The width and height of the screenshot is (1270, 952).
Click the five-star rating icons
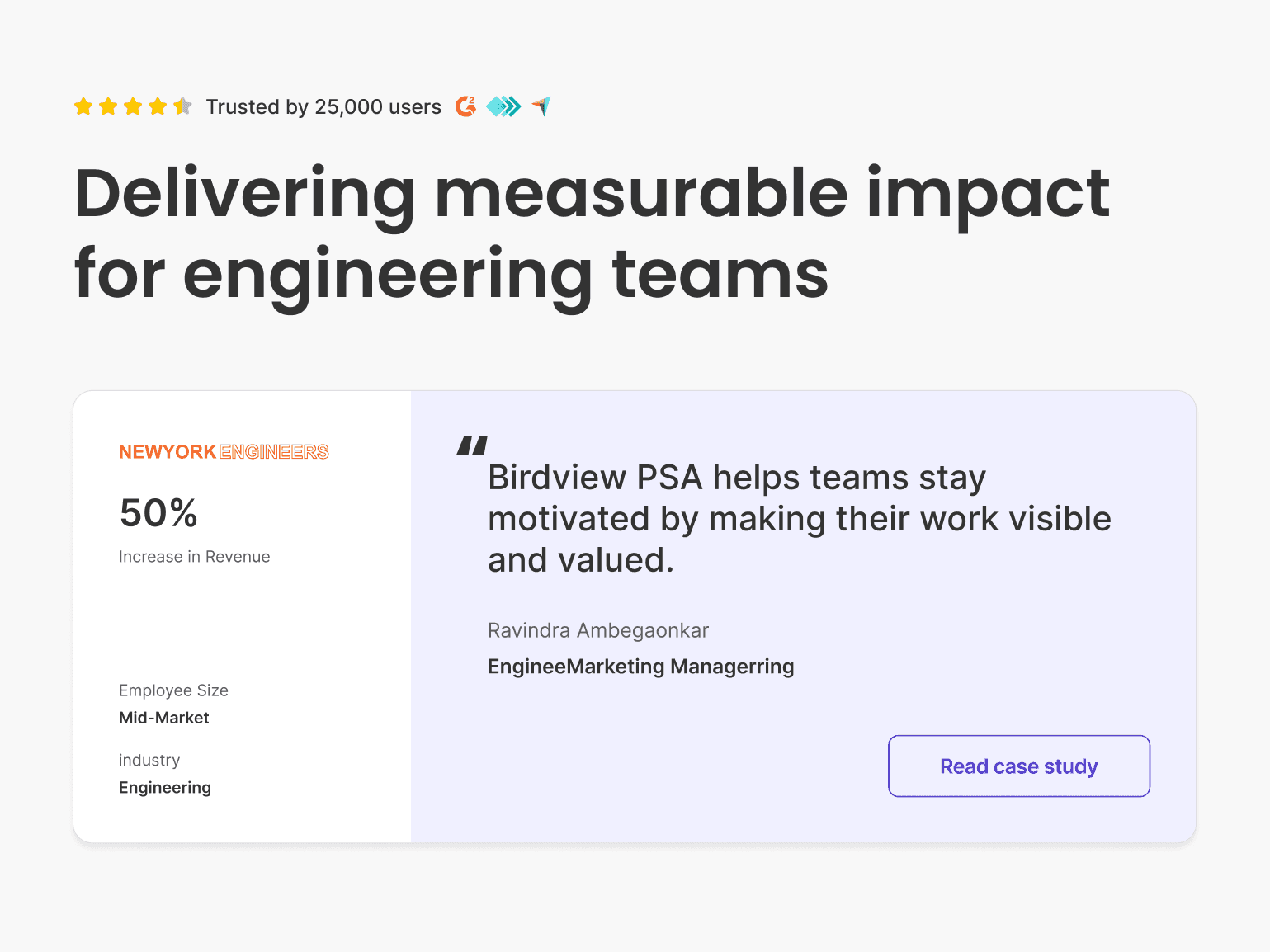coord(133,106)
